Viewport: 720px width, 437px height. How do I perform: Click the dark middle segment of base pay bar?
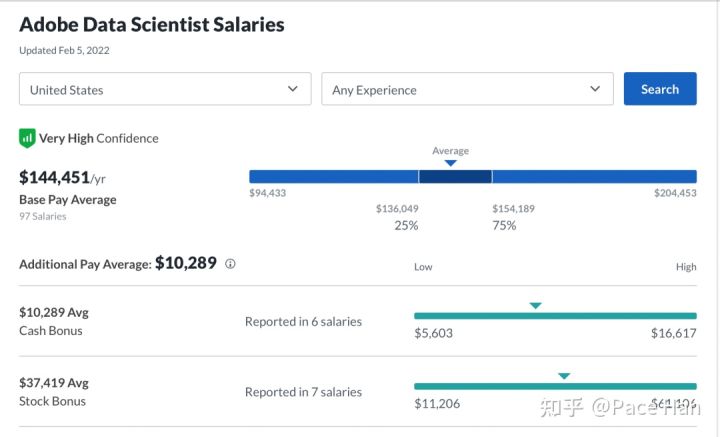pos(455,176)
